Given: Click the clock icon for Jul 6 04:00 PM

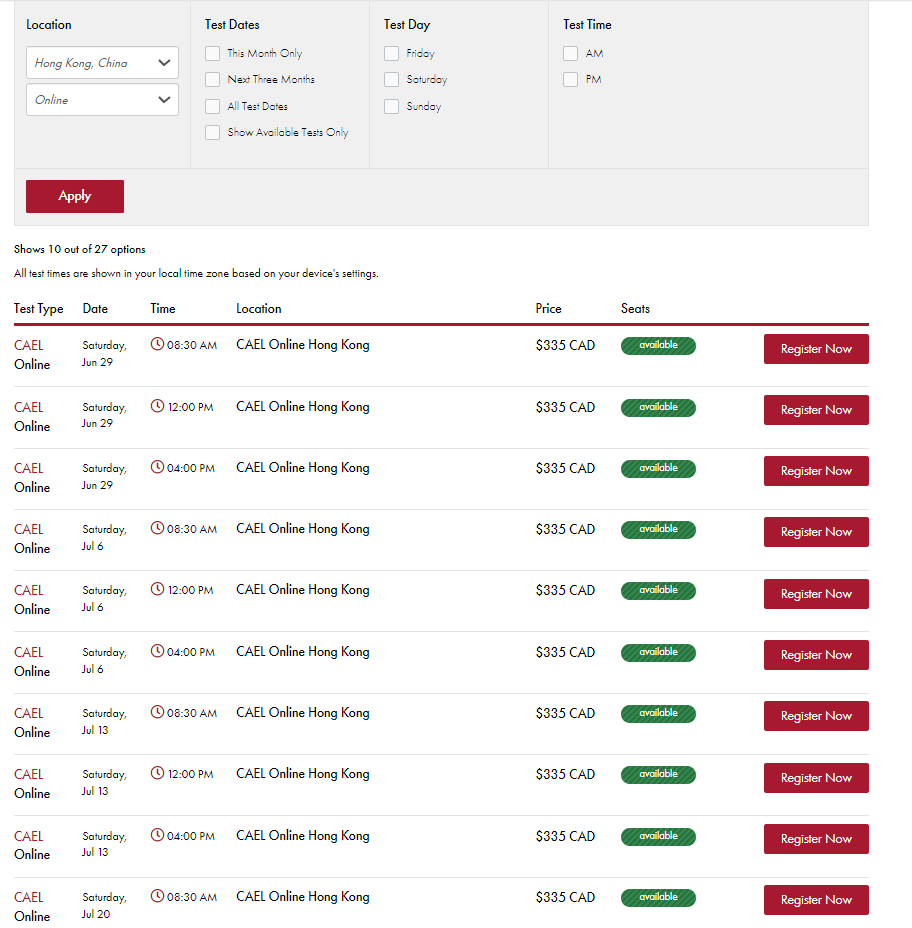Looking at the screenshot, I should click(x=157, y=651).
